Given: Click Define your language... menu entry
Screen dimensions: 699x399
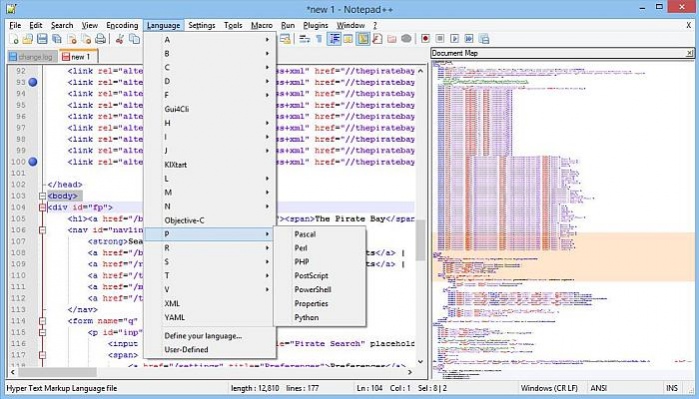Looking at the screenshot, I should pyautogui.click(x=210, y=336).
